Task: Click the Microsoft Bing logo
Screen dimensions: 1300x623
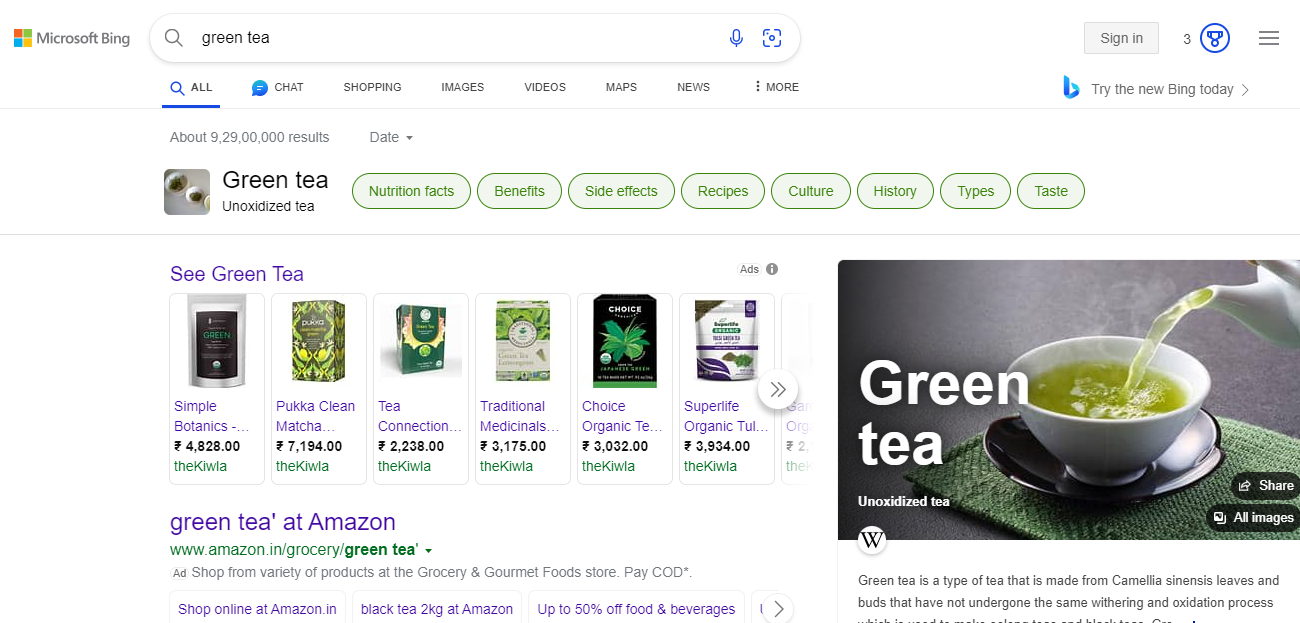Action: (72, 38)
